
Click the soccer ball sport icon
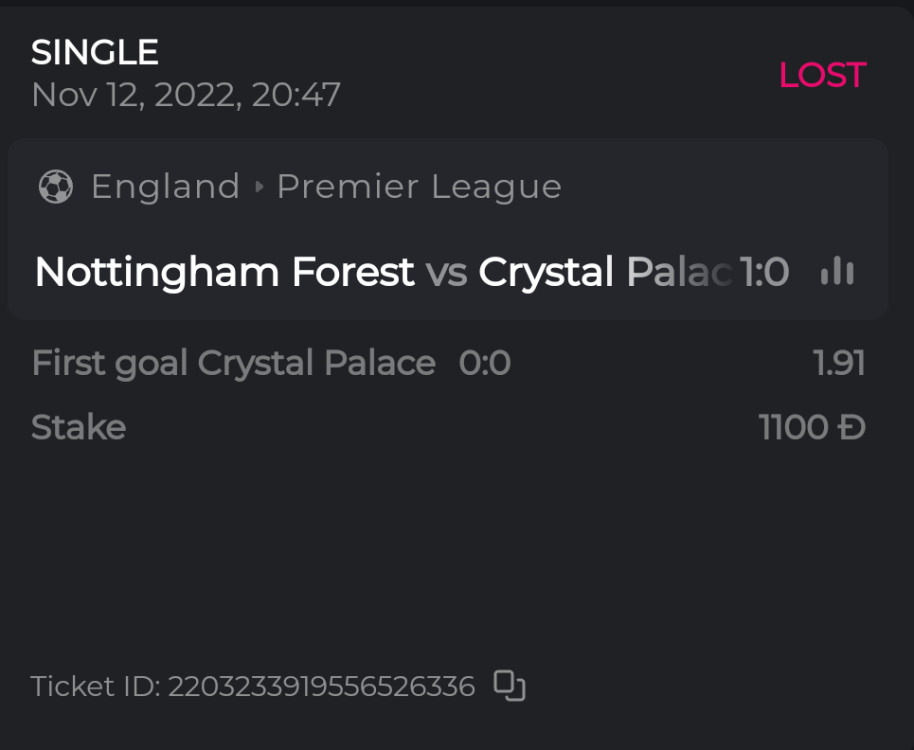(55, 187)
